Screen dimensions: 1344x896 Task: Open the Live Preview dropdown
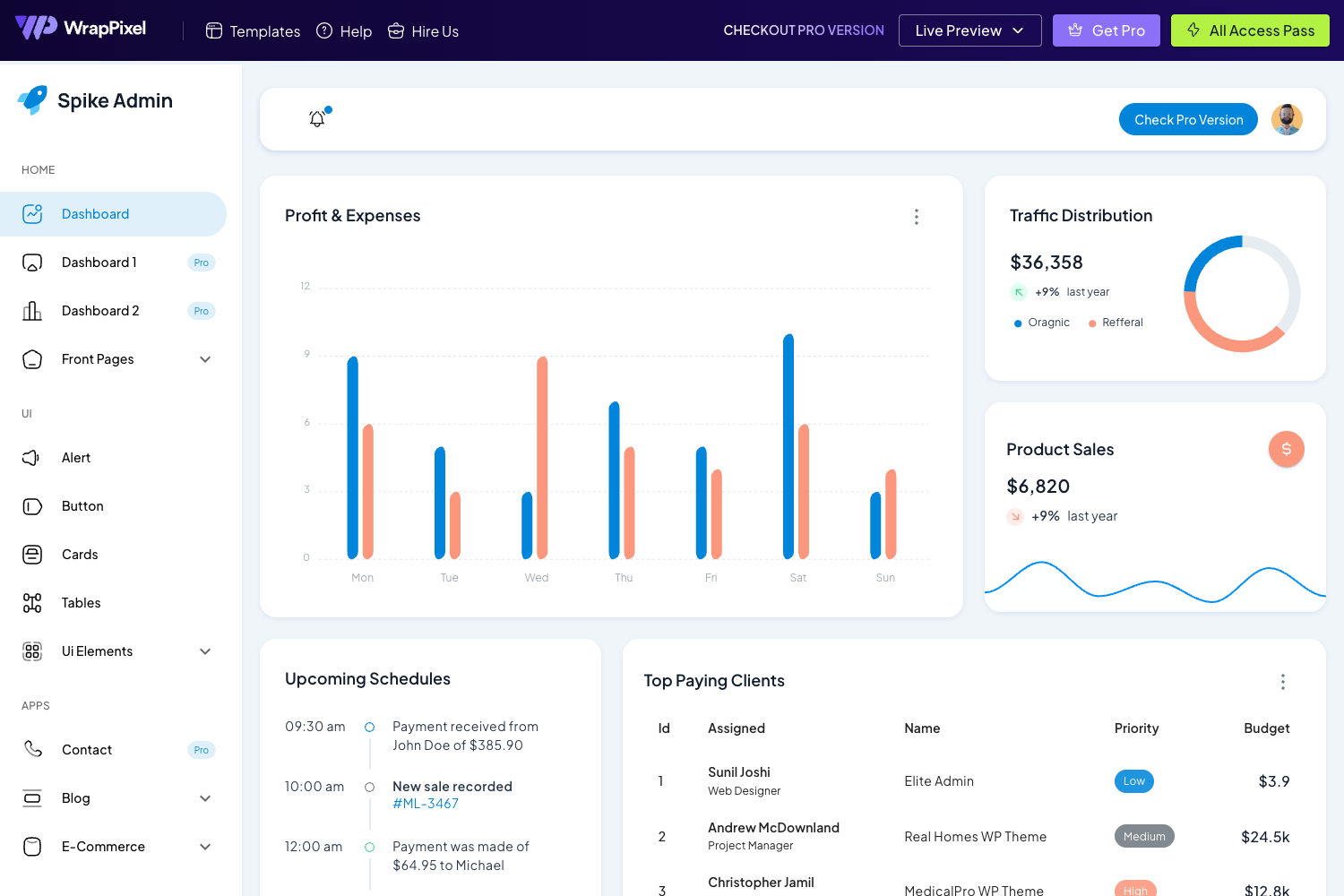(969, 30)
